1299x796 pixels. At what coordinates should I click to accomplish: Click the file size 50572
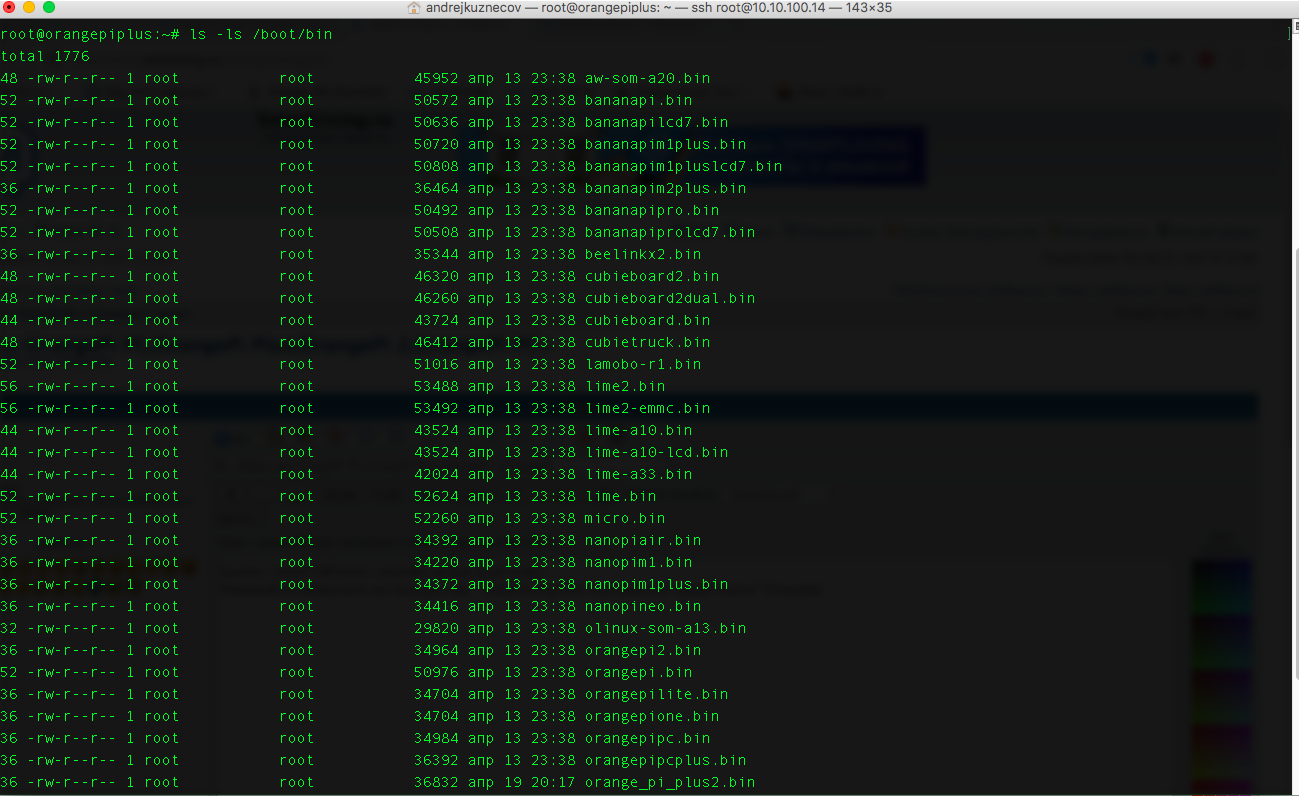point(436,100)
